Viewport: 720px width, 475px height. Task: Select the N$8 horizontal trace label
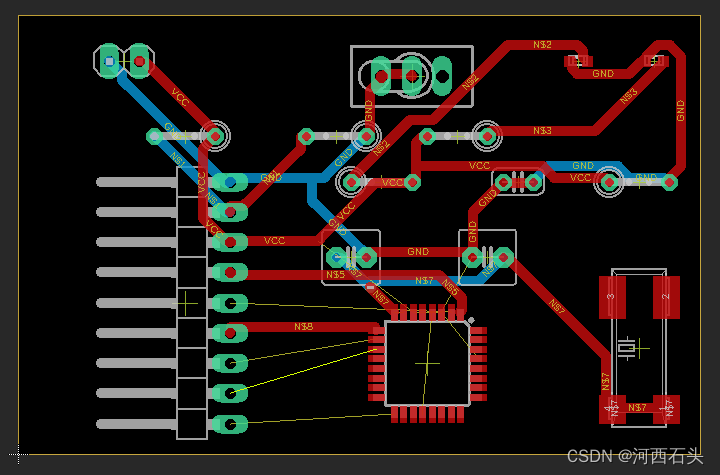click(x=303, y=326)
